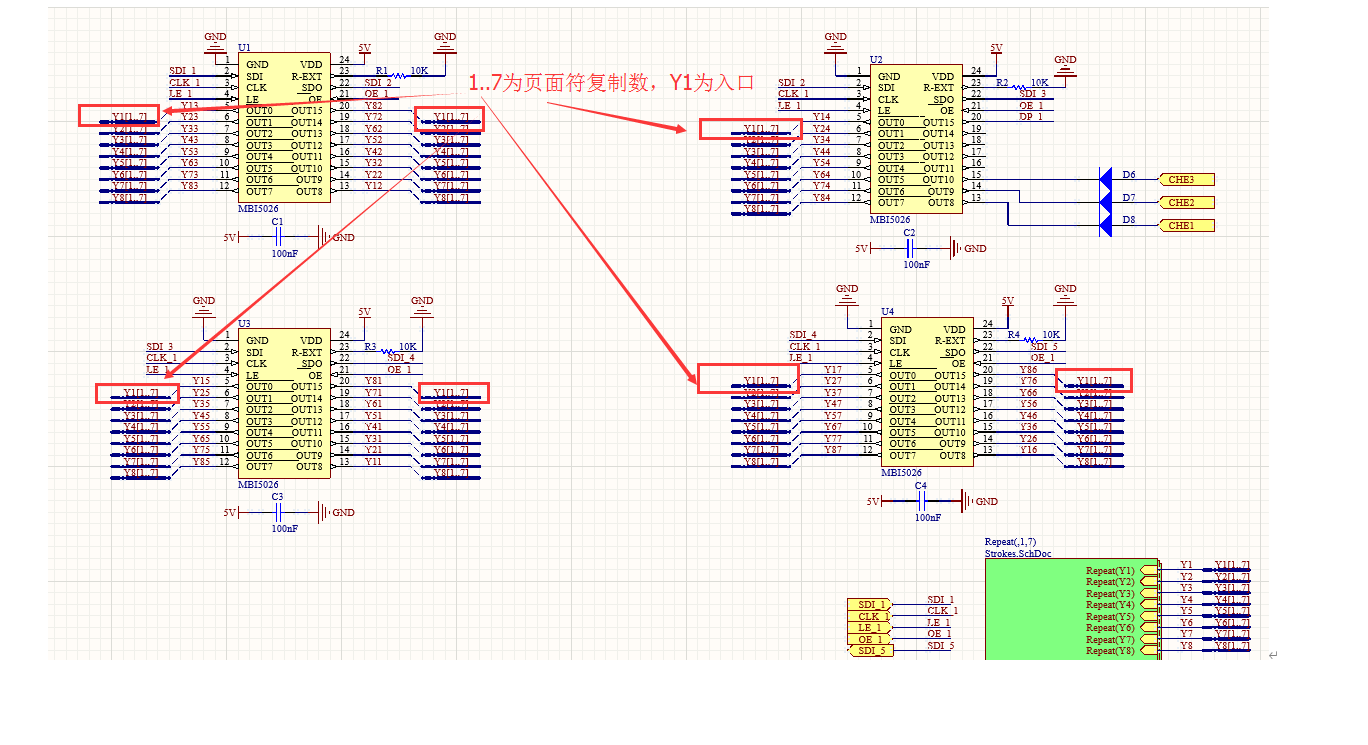This screenshot has width=1368, height=745.
Task: Click the Repeat(Y3) sheet entry
Action: pos(1120,593)
